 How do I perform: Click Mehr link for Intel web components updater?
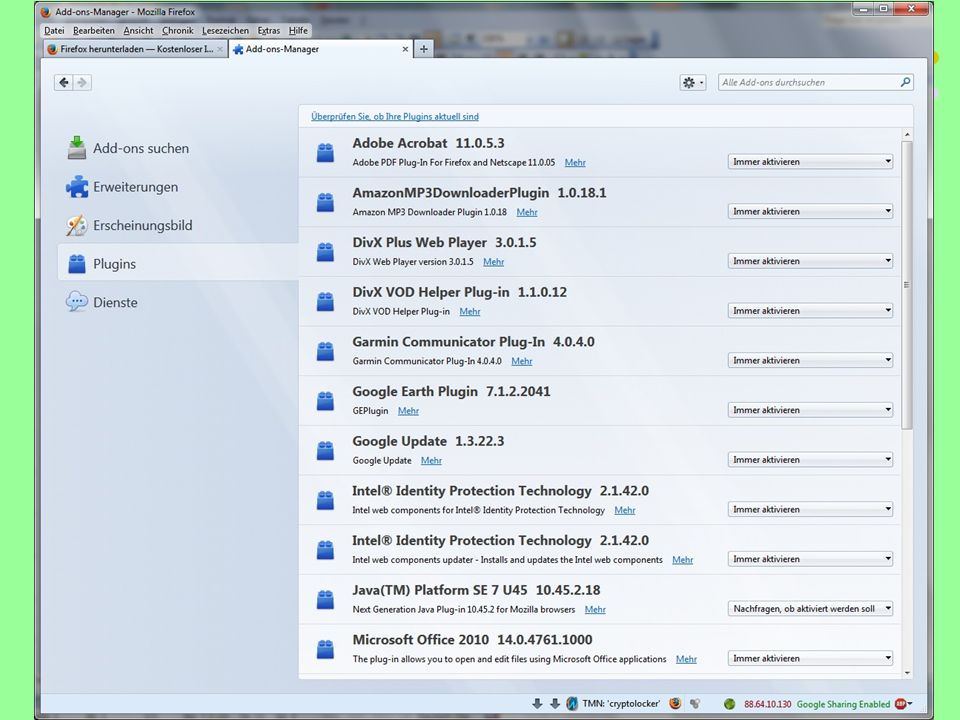pyautogui.click(x=683, y=560)
